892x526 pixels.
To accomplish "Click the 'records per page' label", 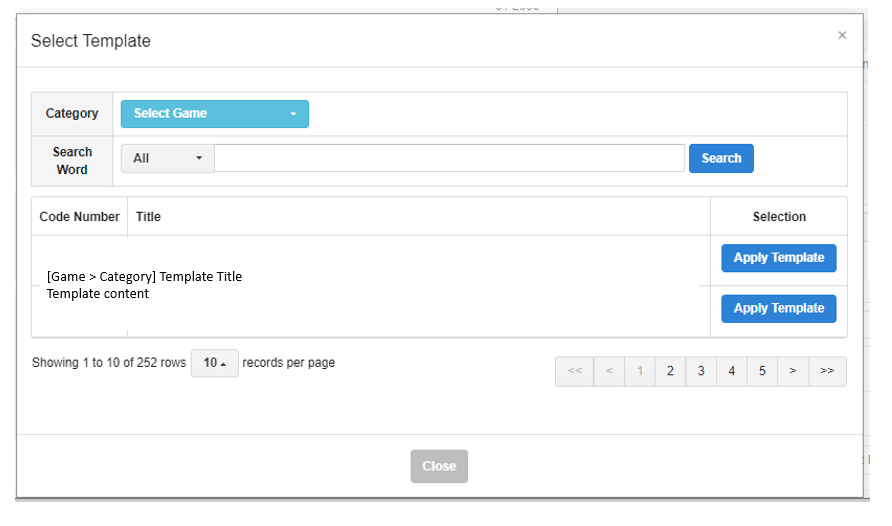I will (288, 363).
